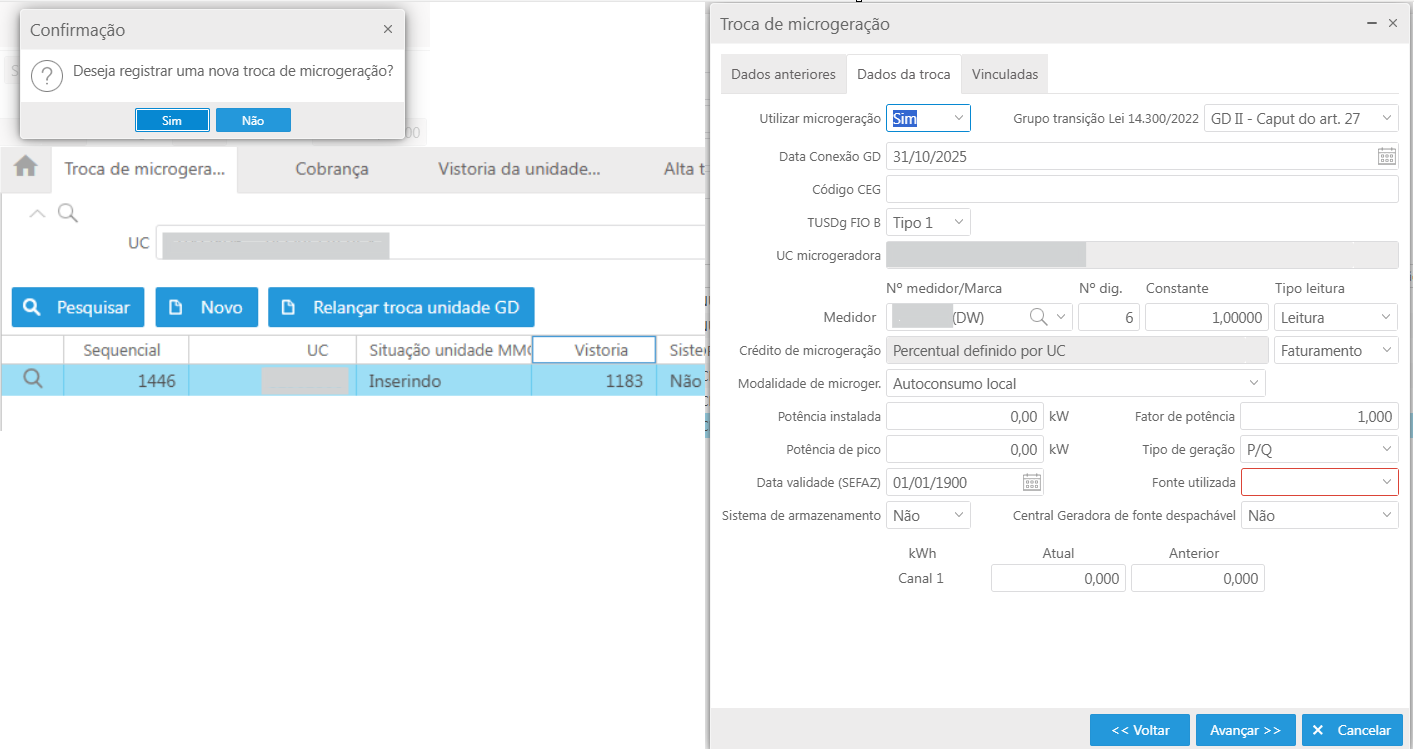1414x750 pixels.
Task: Collapse the search panel with up chevron
Action: 37,213
